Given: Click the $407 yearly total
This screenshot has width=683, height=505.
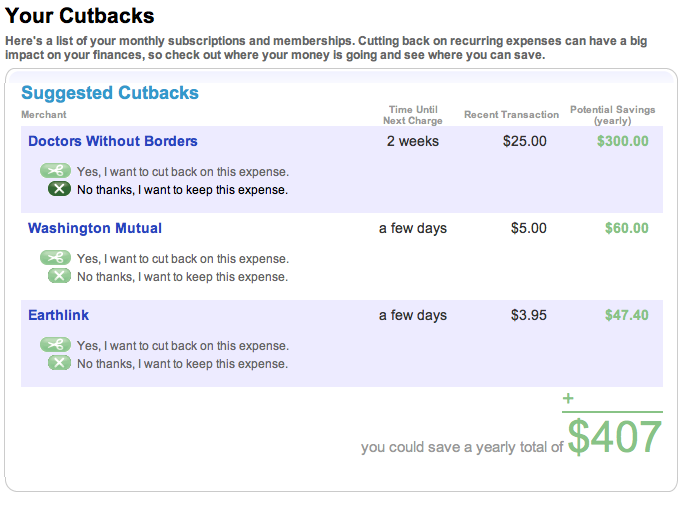Looking at the screenshot, I should (615, 438).
